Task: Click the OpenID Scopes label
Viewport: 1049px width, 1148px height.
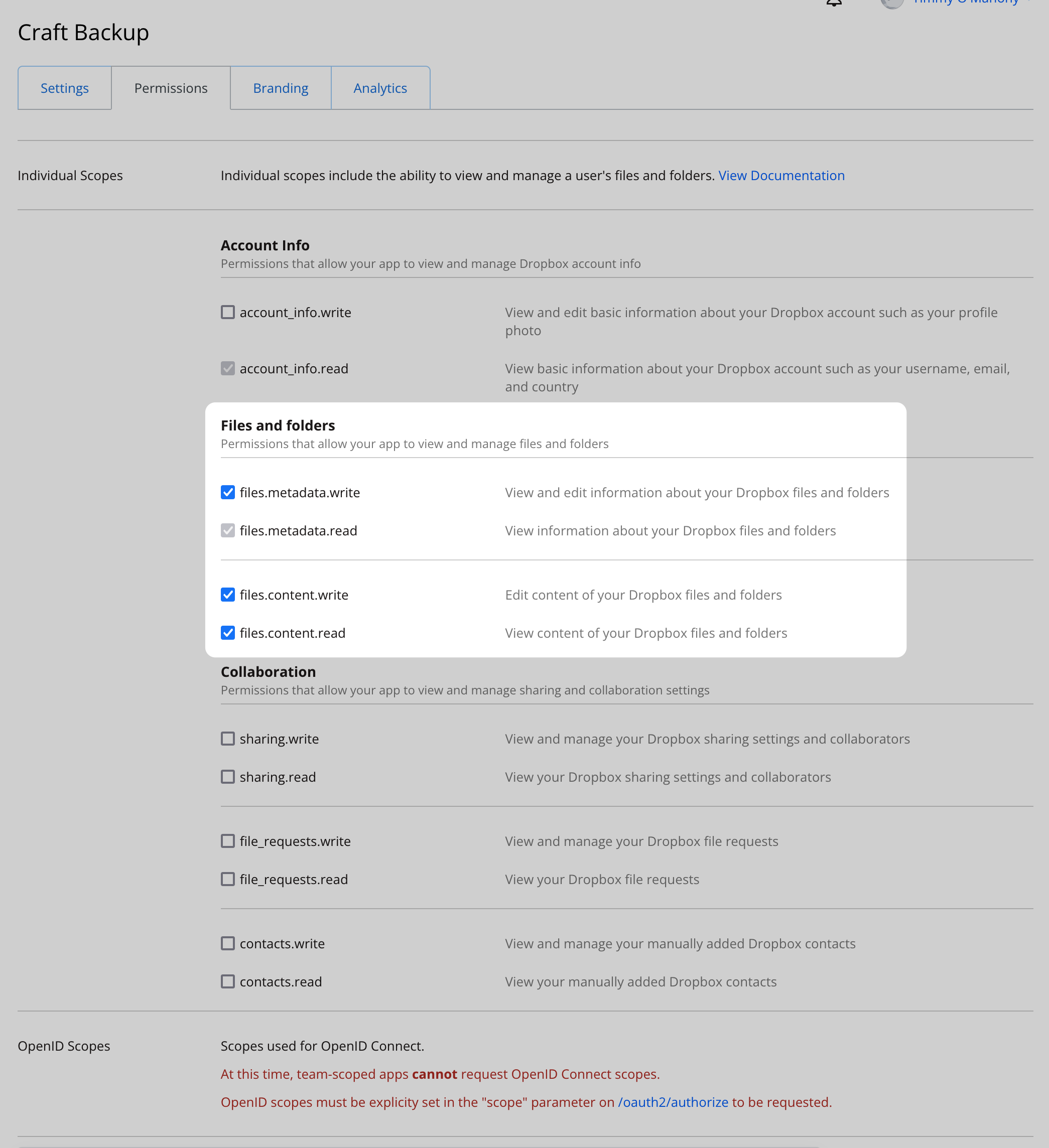Action: click(x=64, y=1046)
